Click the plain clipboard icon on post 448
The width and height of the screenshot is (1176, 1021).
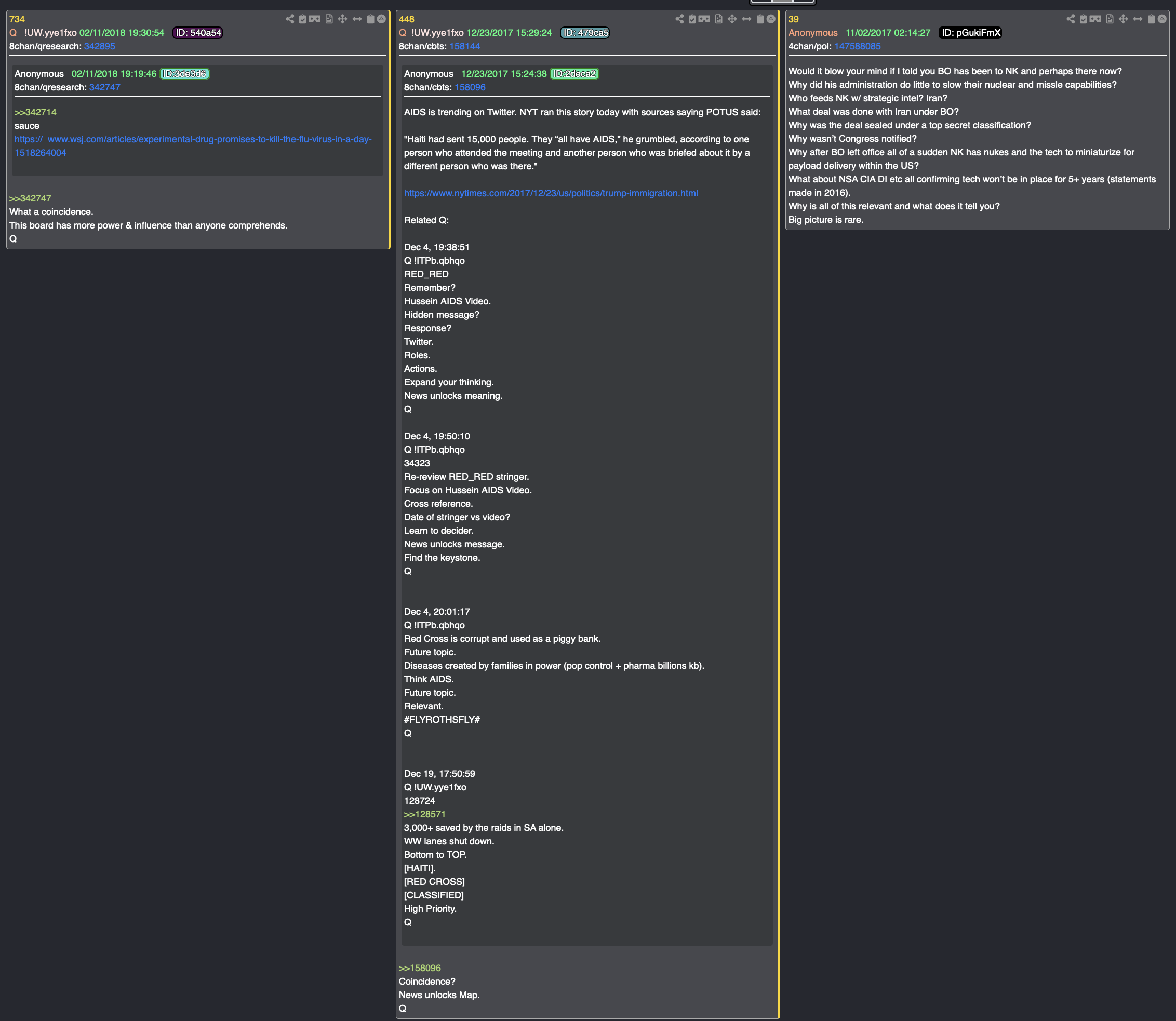click(x=760, y=19)
